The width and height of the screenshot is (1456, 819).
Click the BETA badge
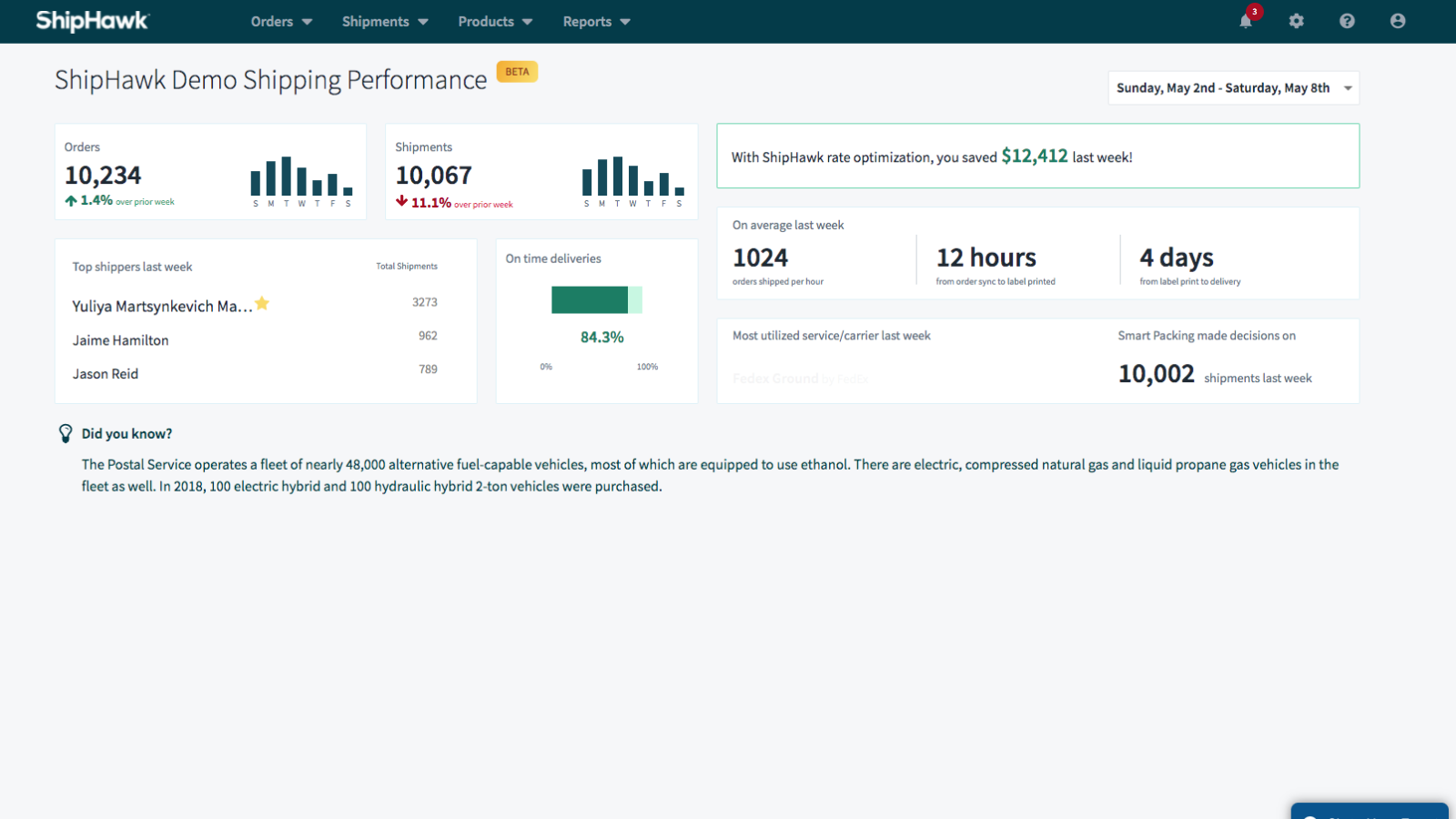coord(517,72)
